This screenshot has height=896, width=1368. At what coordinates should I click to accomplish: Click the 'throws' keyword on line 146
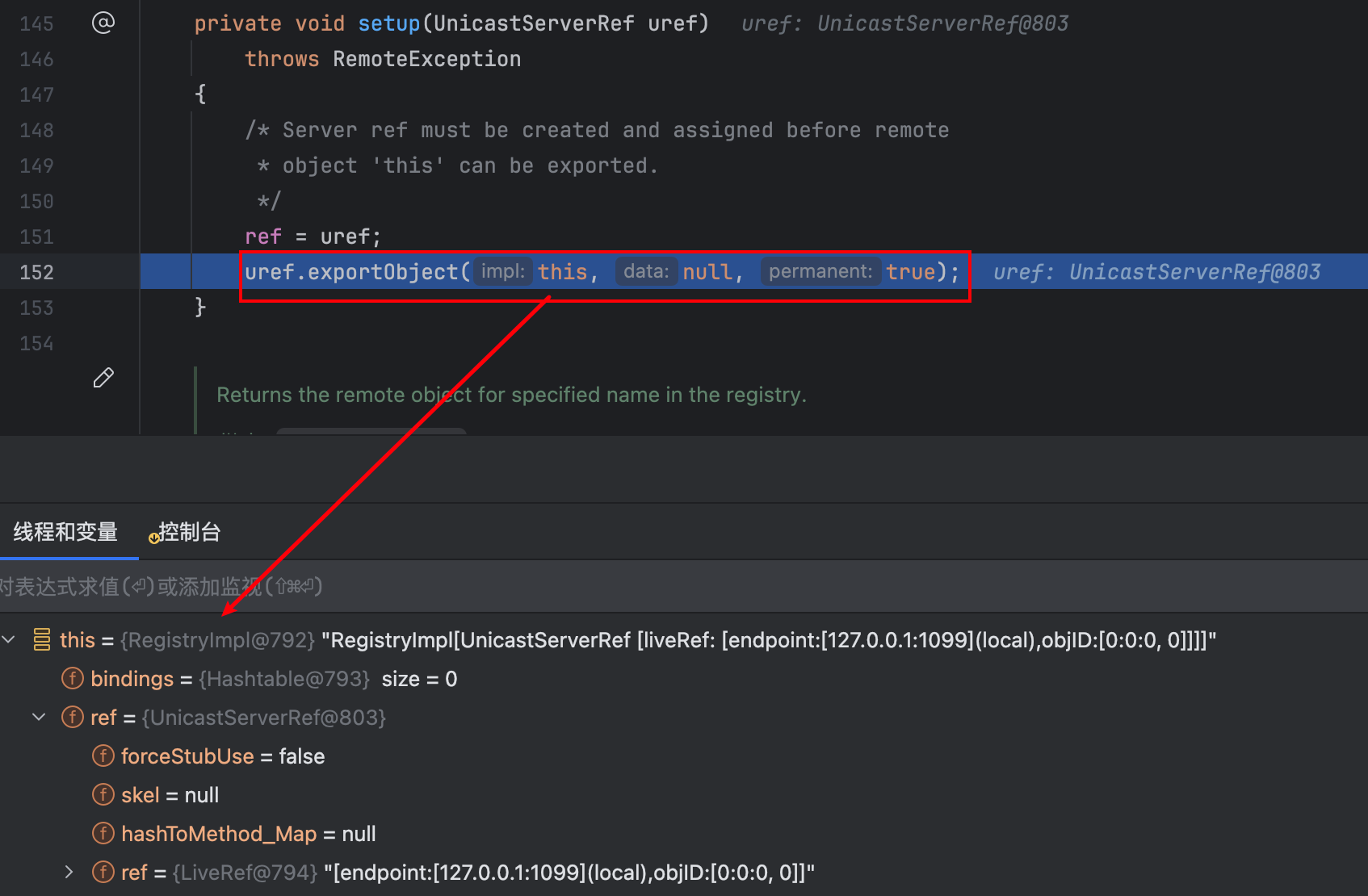282,59
